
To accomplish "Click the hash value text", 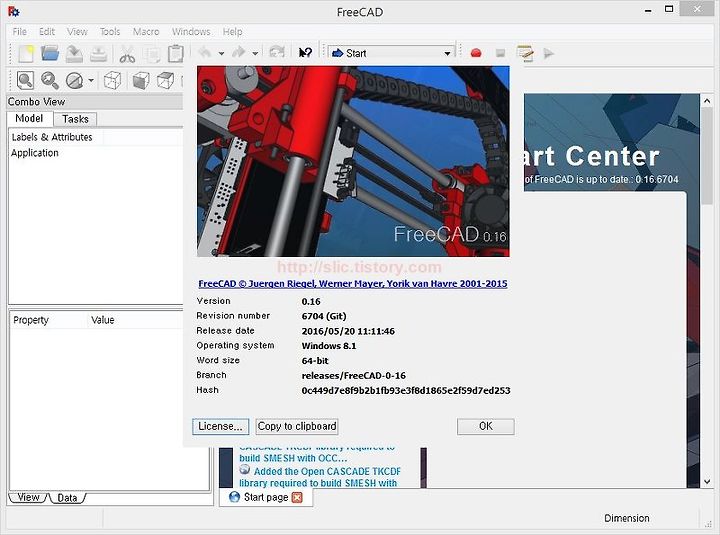I will tap(406, 390).
